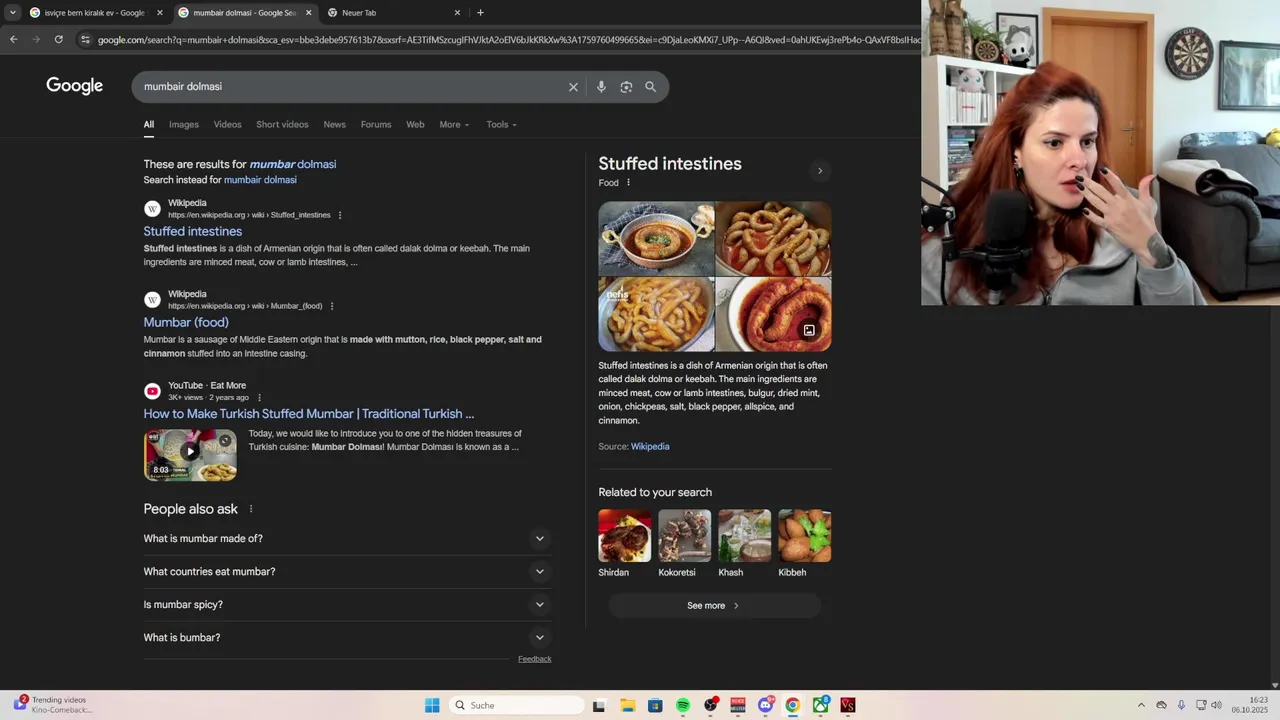1280x720 pixels.
Task: Switch to the isviçre'bern kiralık ev browser tab
Action: (95, 13)
